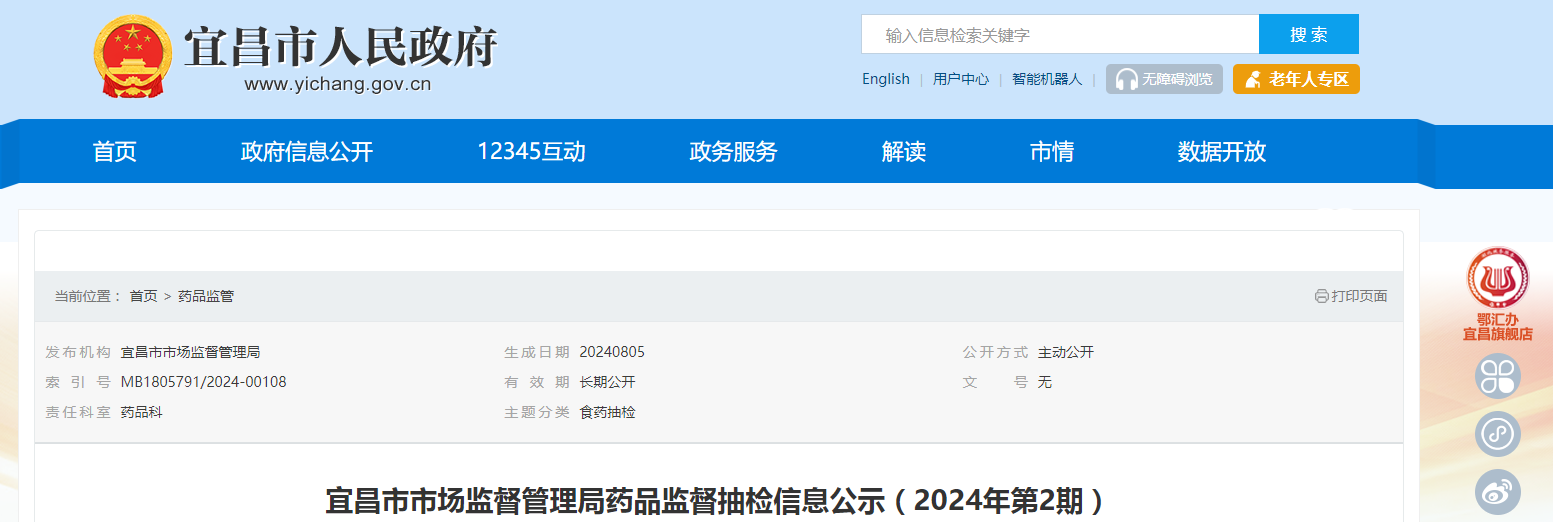Open the 用户中心 link
This screenshot has width=1553, height=522.
[x=960, y=79]
